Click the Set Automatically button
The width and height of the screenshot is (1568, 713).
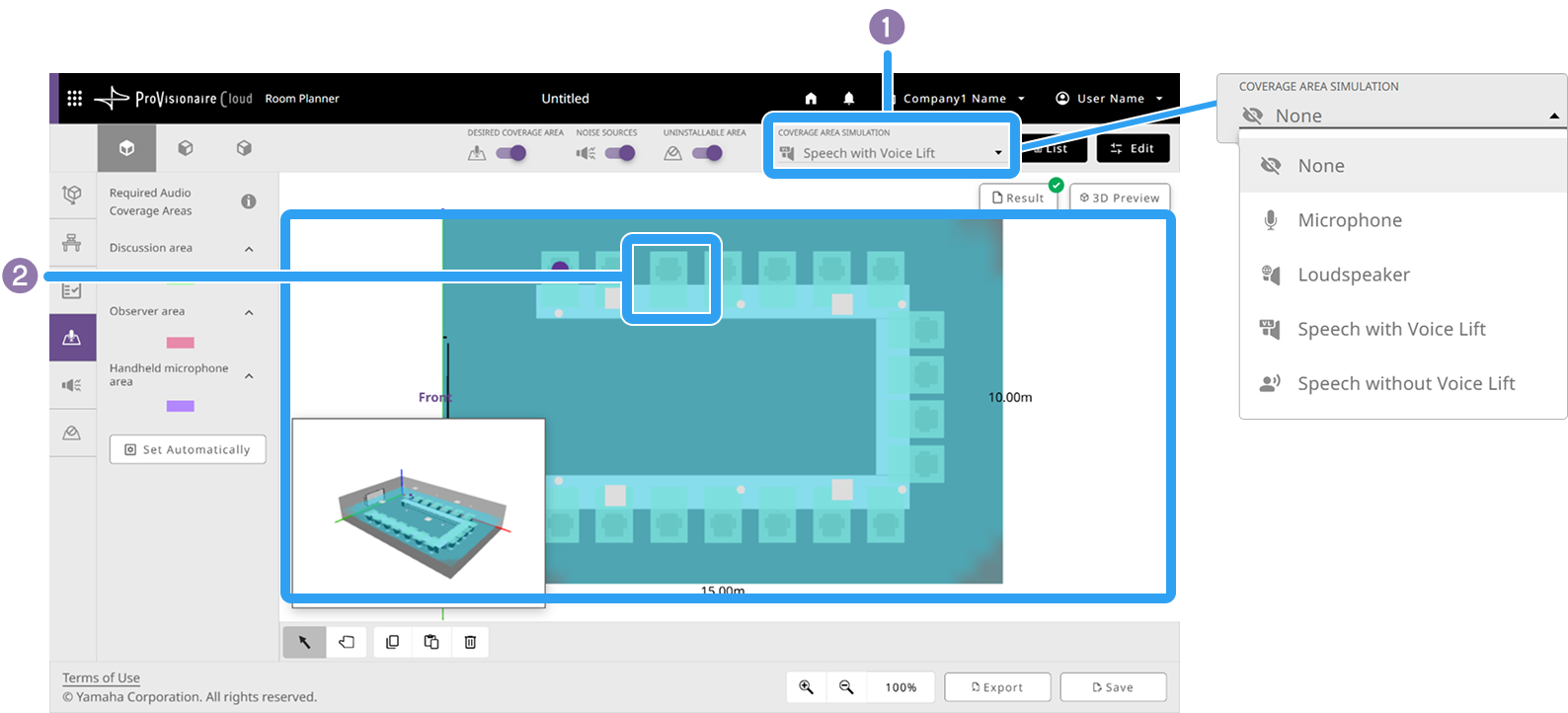[x=188, y=449]
